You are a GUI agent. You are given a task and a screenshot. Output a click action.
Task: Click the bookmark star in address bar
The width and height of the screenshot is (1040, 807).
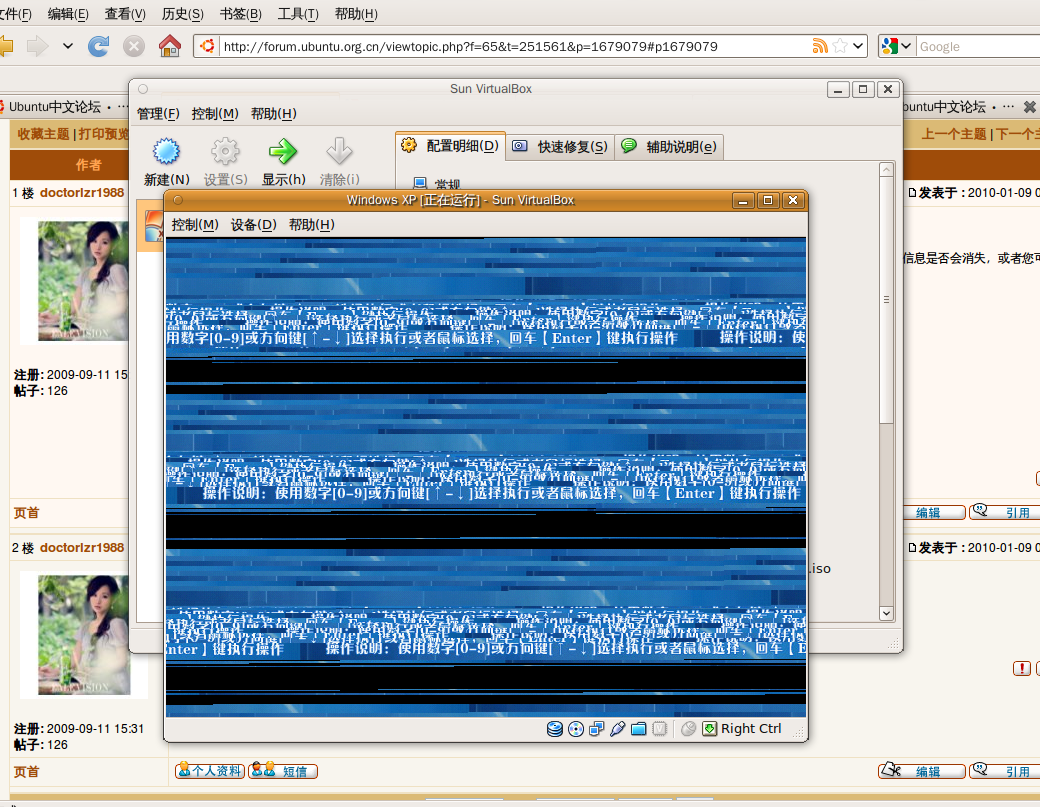coord(840,46)
